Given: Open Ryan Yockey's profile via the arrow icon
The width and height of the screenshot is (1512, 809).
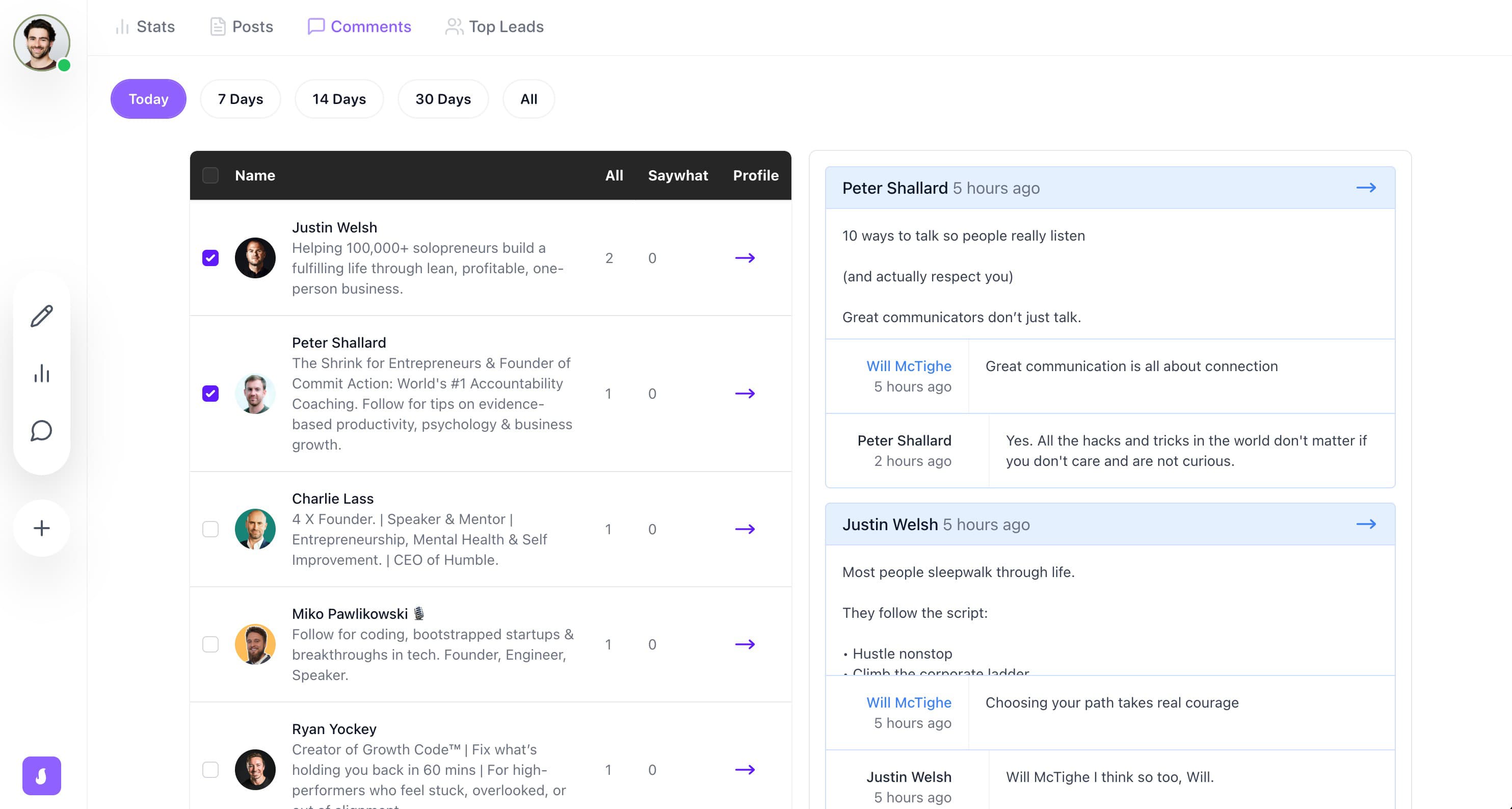Looking at the screenshot, I should [x=746, y=770].
